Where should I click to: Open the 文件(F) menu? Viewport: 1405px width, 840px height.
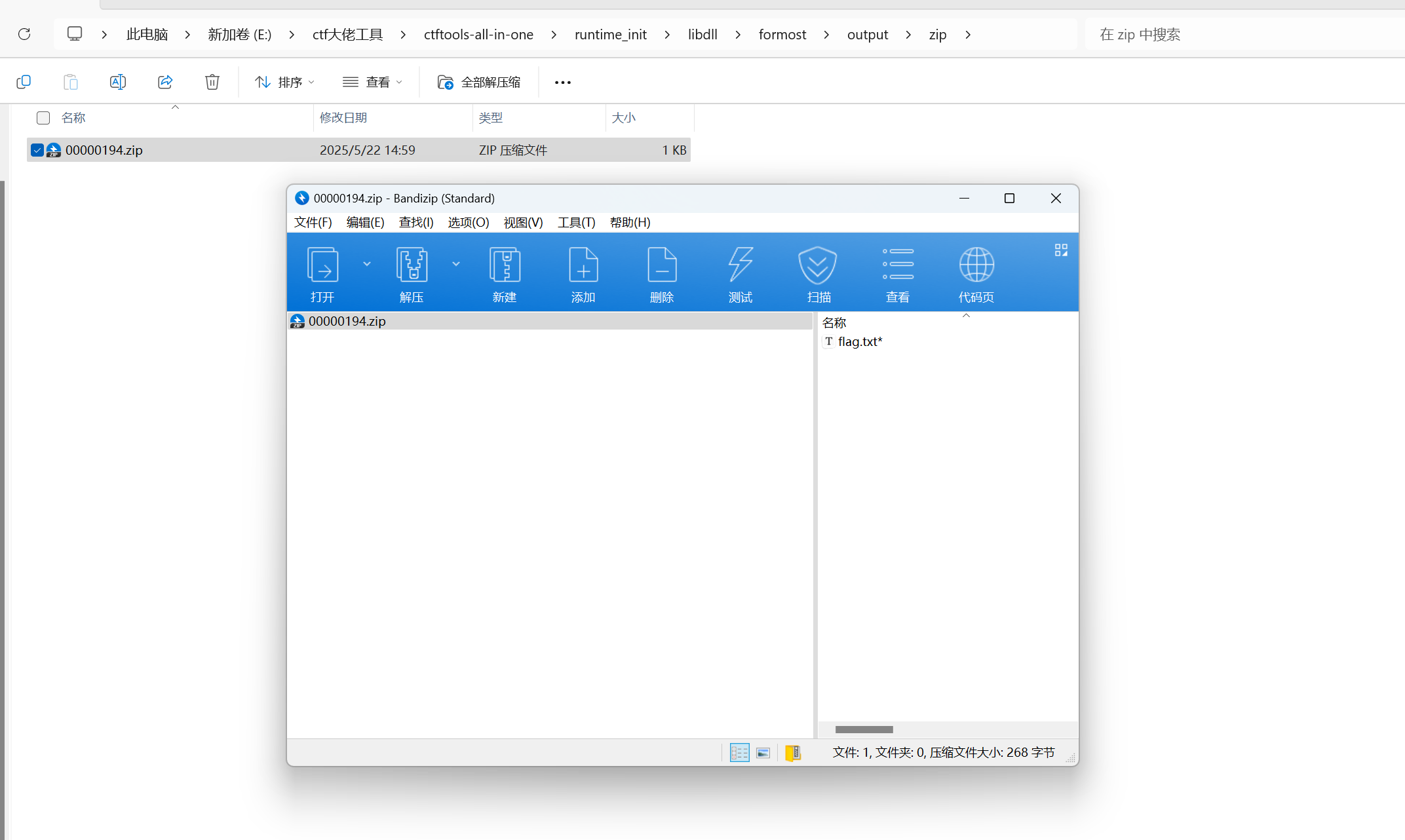(313, 222)
